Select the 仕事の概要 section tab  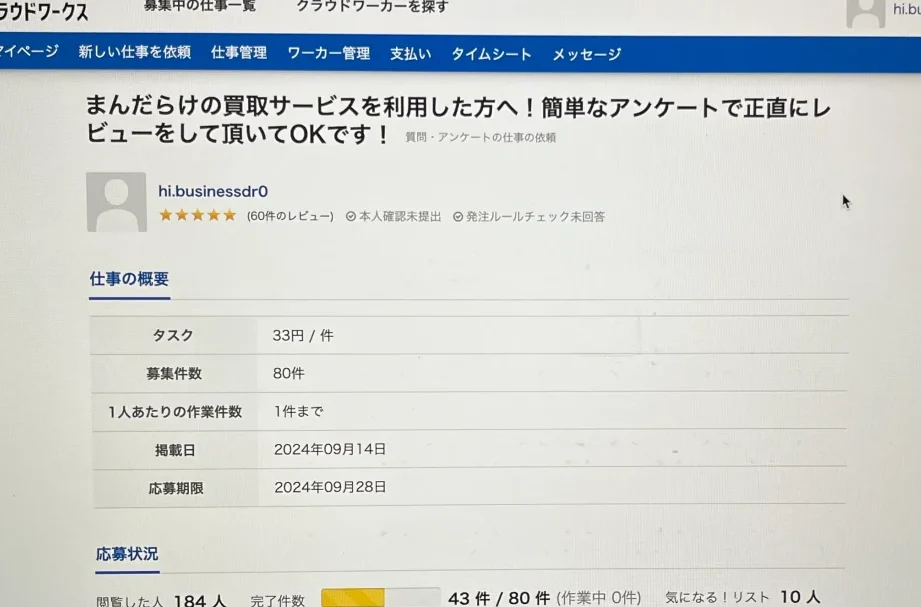(x=130, y=280)
